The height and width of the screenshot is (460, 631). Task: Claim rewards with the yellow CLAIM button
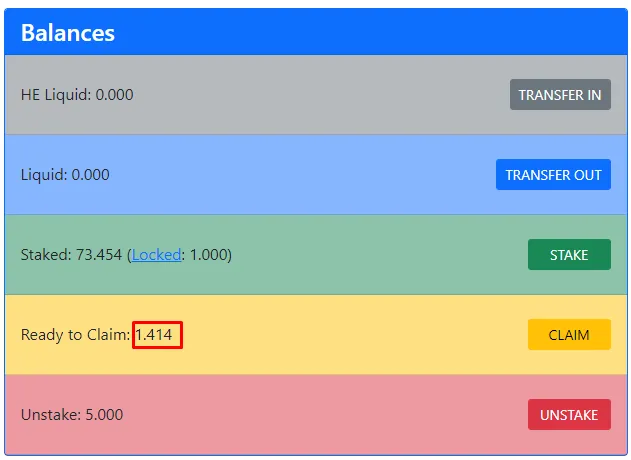tap(568, 335)
